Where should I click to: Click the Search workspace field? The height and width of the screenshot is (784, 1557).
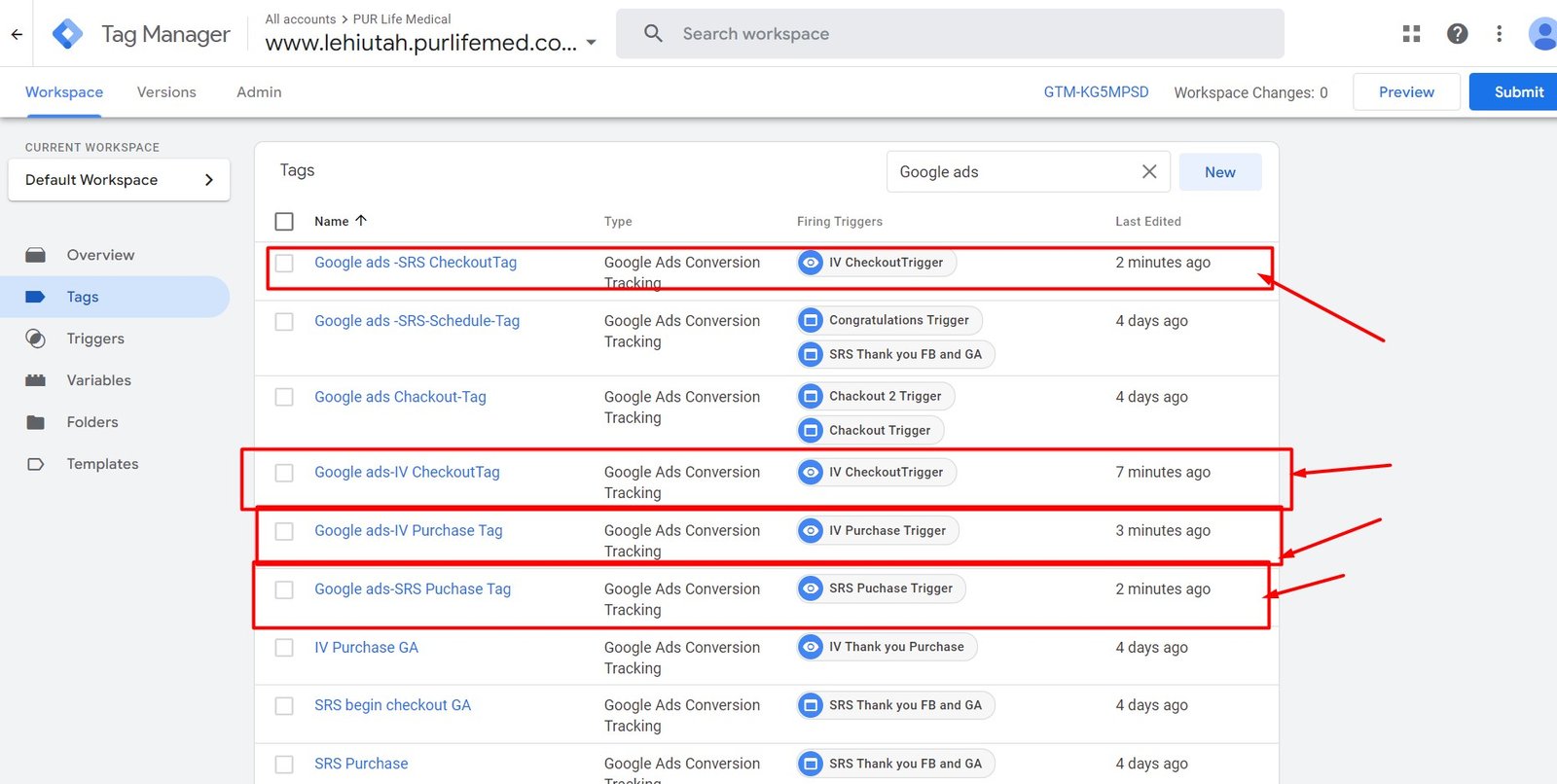click(950, 34)
